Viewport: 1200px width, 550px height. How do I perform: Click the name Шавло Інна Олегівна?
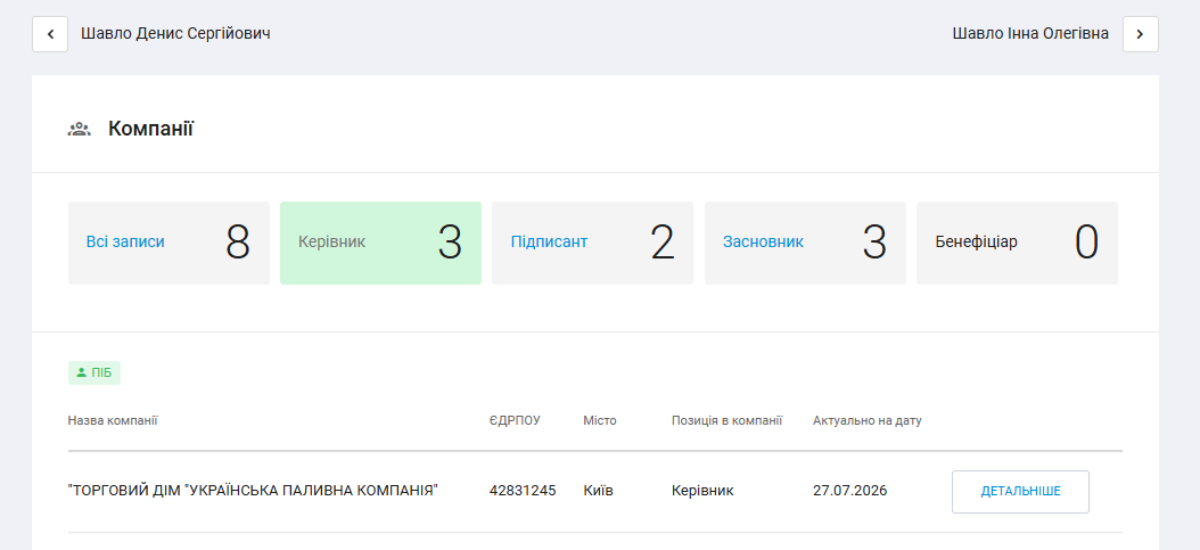(1031, 34)
